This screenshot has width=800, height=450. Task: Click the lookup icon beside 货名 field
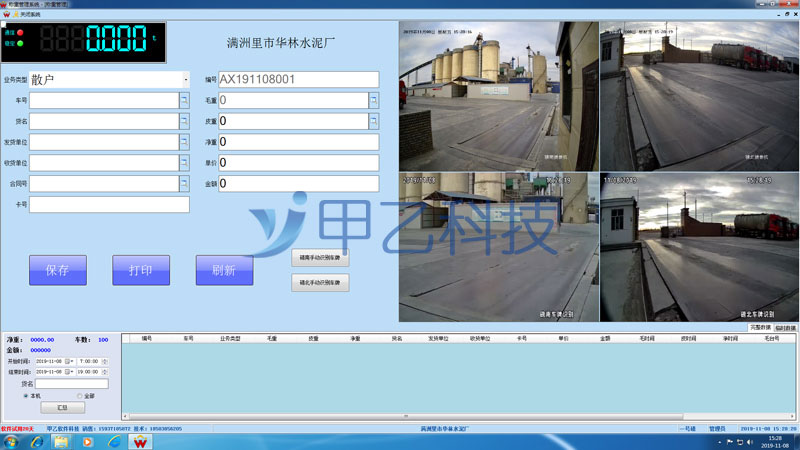click(184, 121)
